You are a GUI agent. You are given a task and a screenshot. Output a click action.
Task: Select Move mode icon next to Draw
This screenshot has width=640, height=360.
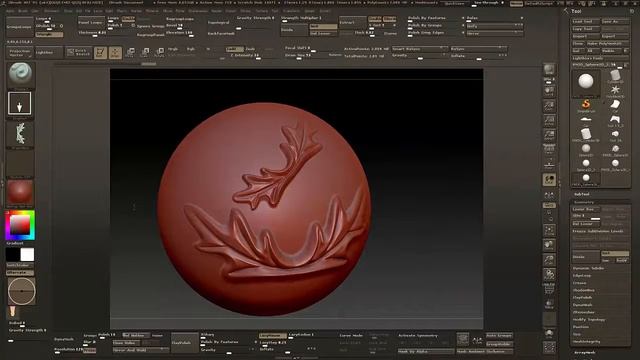(x=130, y=52)
